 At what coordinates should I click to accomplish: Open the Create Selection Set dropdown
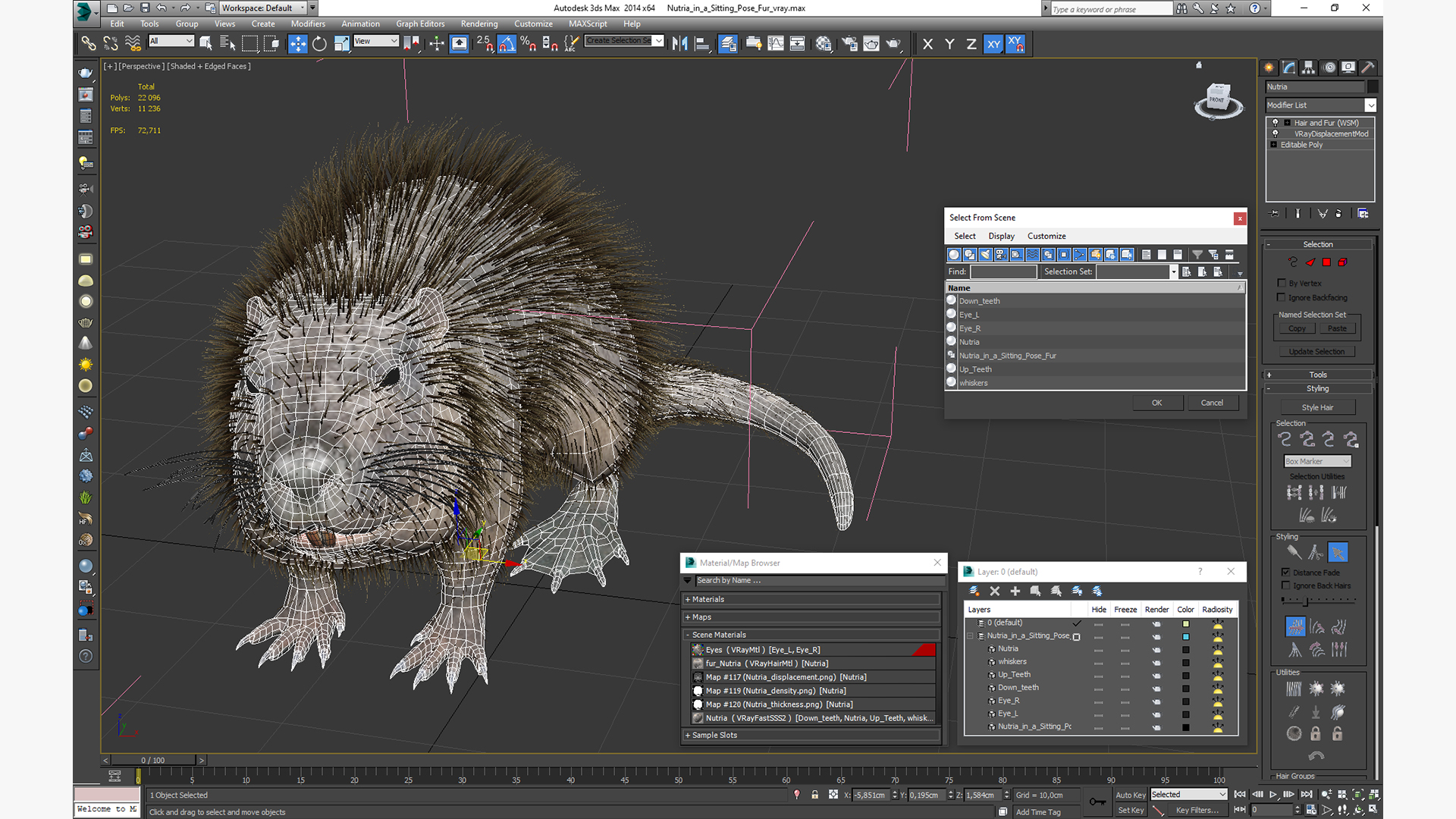pos(624,41)
